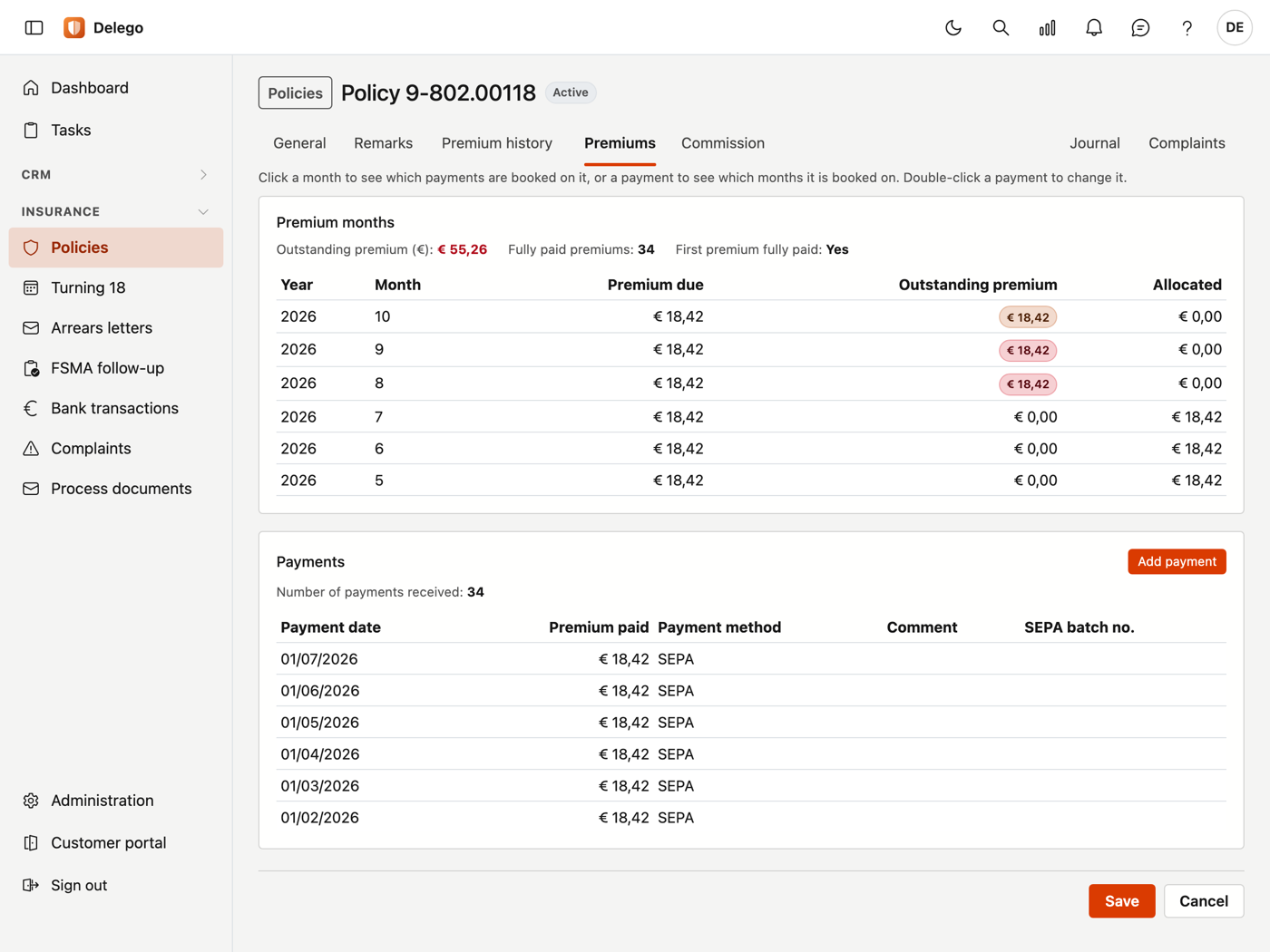Switch to the Commission tab

[x=723, y=143]
